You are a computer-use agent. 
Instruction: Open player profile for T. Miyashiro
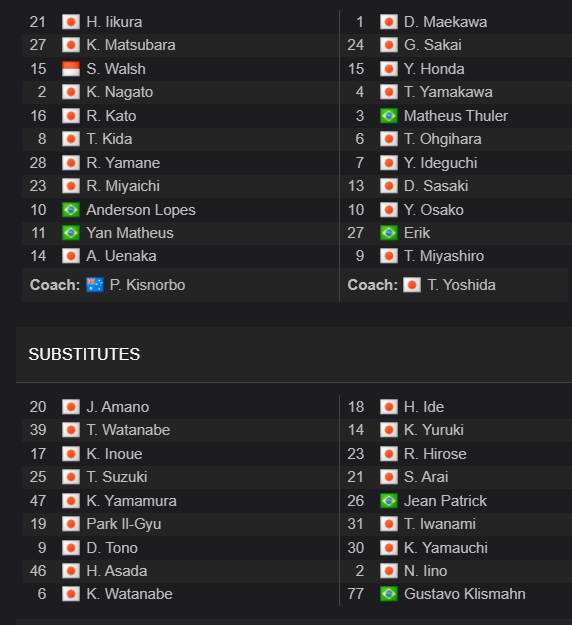444,256
